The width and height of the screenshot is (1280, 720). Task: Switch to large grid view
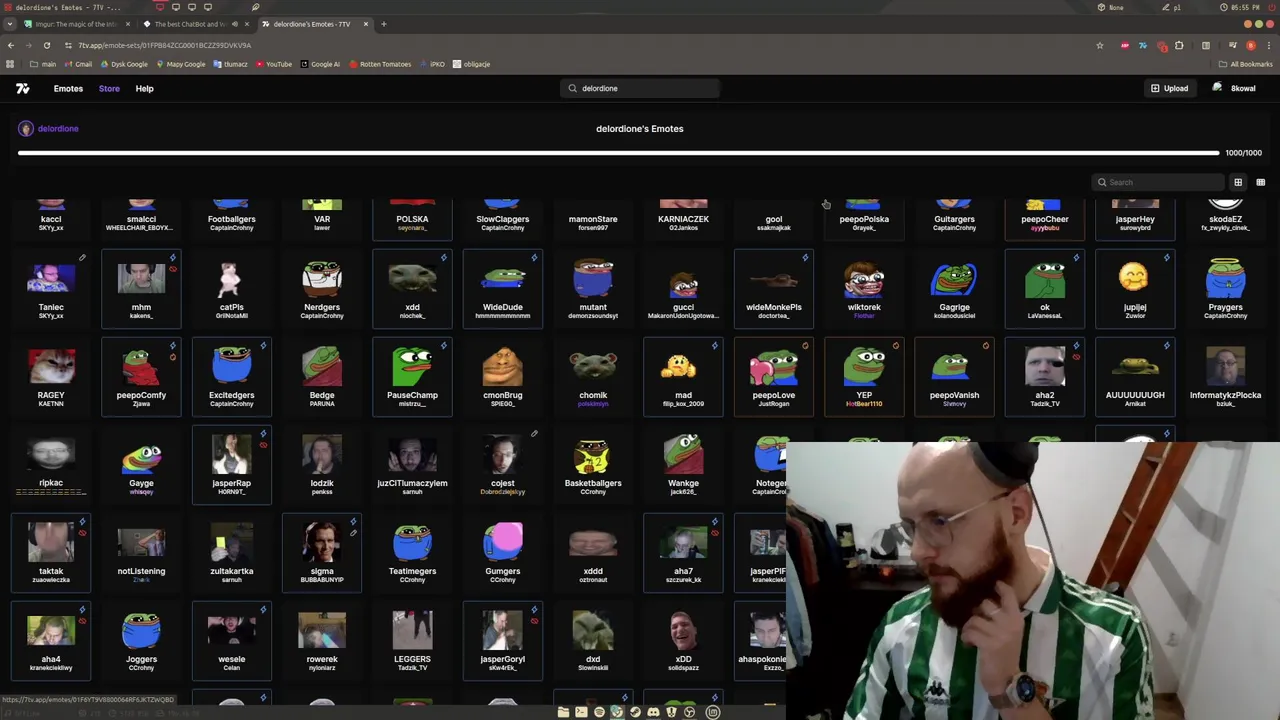pyautogui.click(x=1238, y=182)
